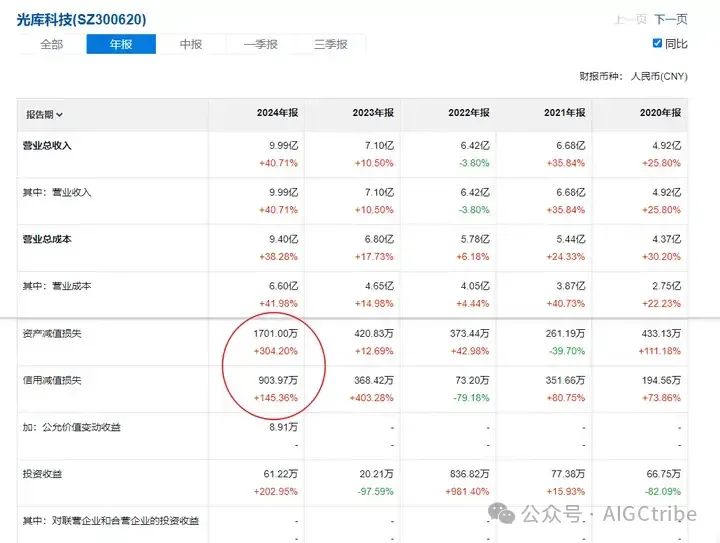720x543 pixels.
Task: Click the 73.20万 value for 2022
Action: (472, 381)
